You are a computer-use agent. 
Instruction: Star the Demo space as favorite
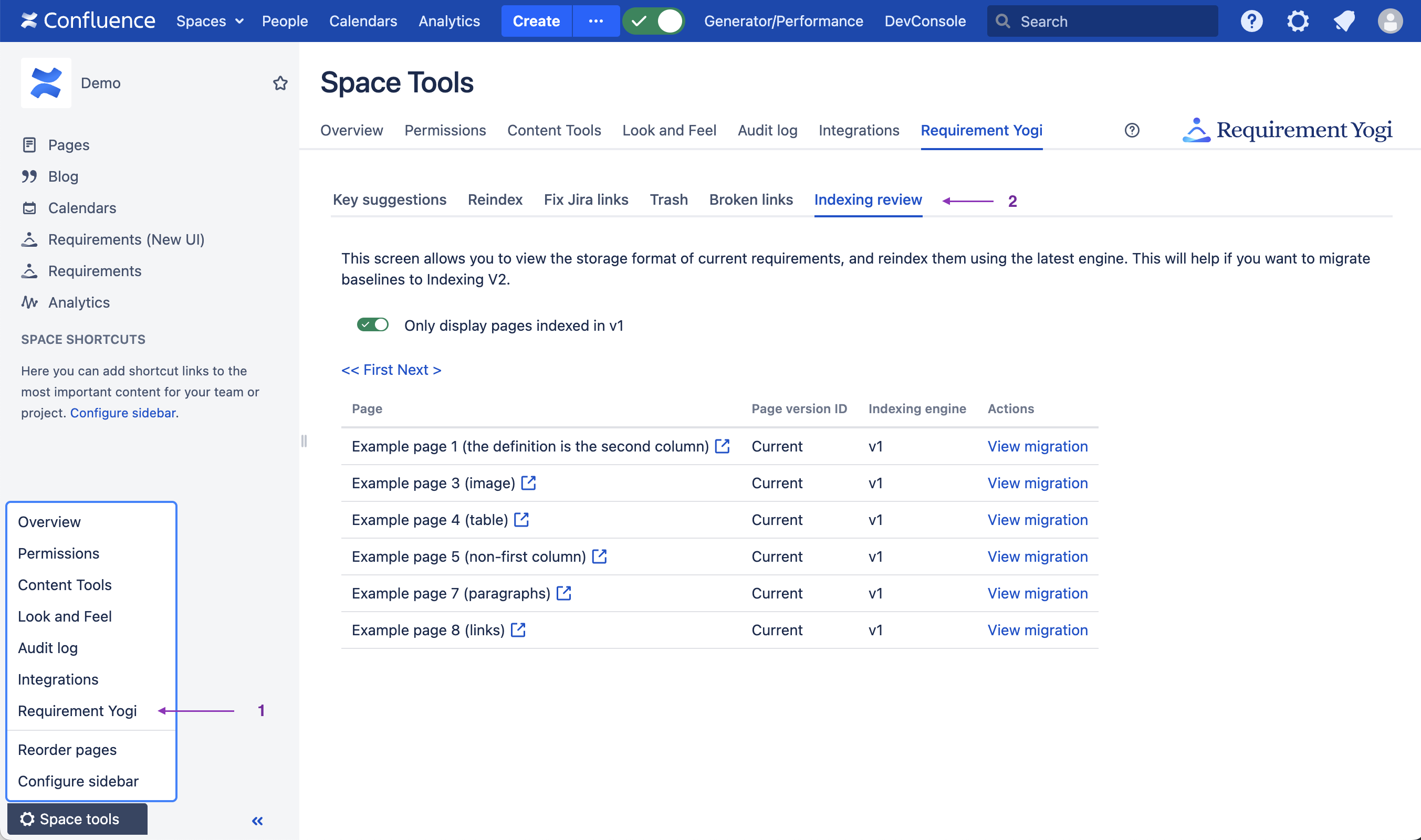pos(280,83)
